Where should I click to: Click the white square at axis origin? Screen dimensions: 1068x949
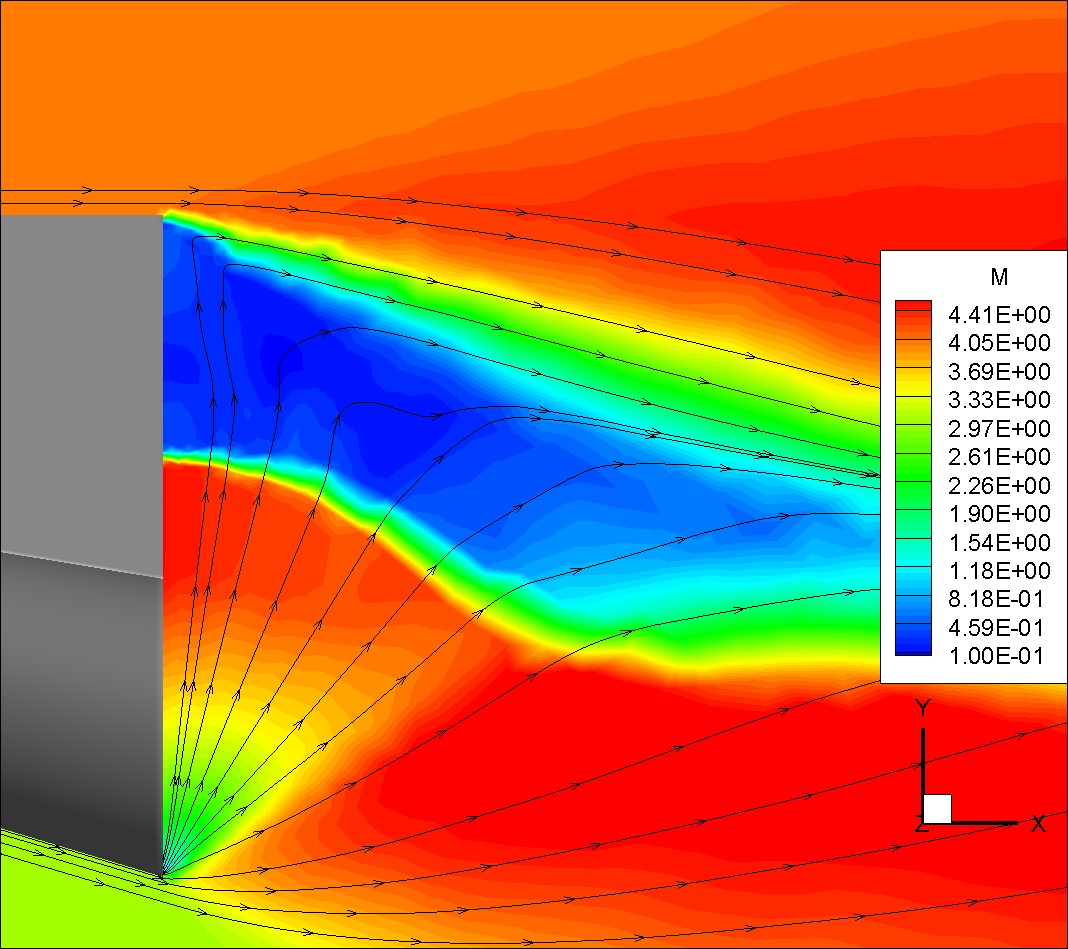pos(937,809)
